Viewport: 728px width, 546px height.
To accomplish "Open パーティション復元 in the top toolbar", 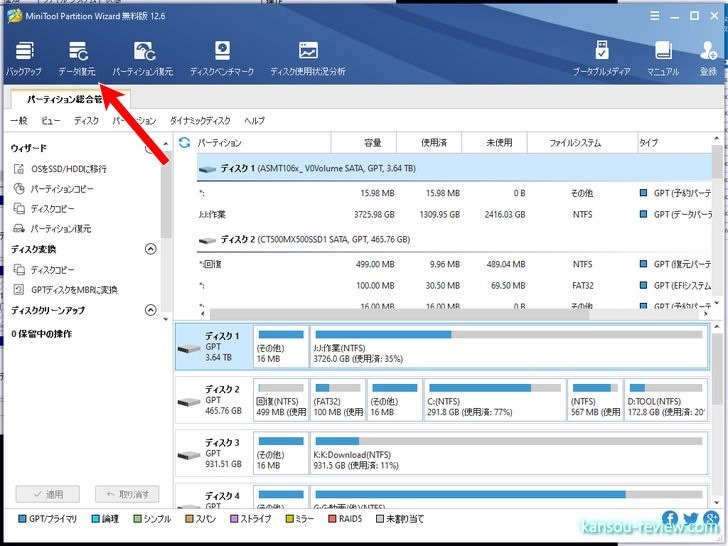I will [x=143, y=58].
